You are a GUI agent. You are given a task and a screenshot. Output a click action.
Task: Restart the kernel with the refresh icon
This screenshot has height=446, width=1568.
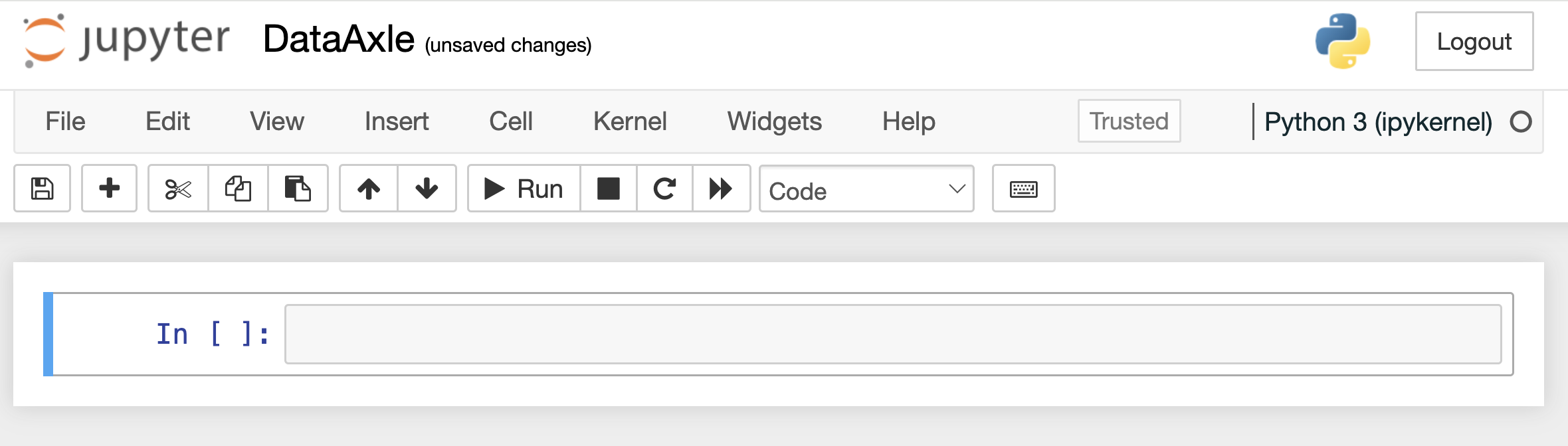coord(664,188)
